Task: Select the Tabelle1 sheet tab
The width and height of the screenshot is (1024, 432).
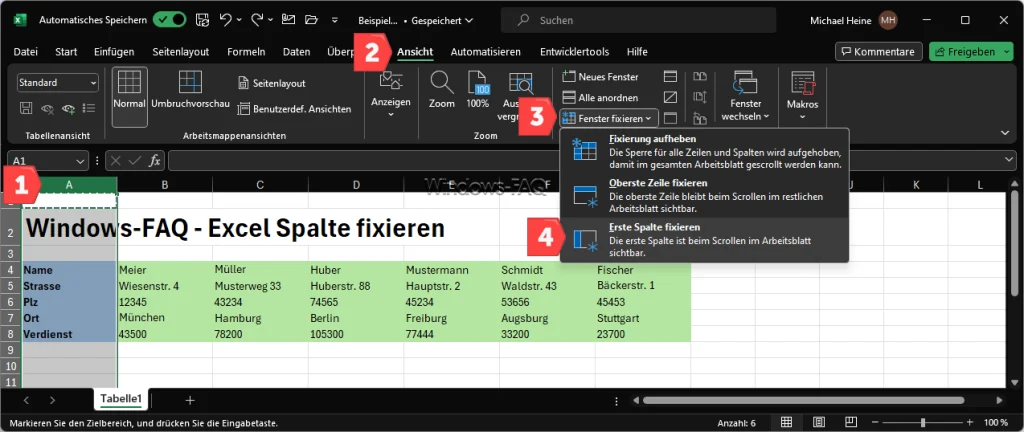Action: coord(121,399)
